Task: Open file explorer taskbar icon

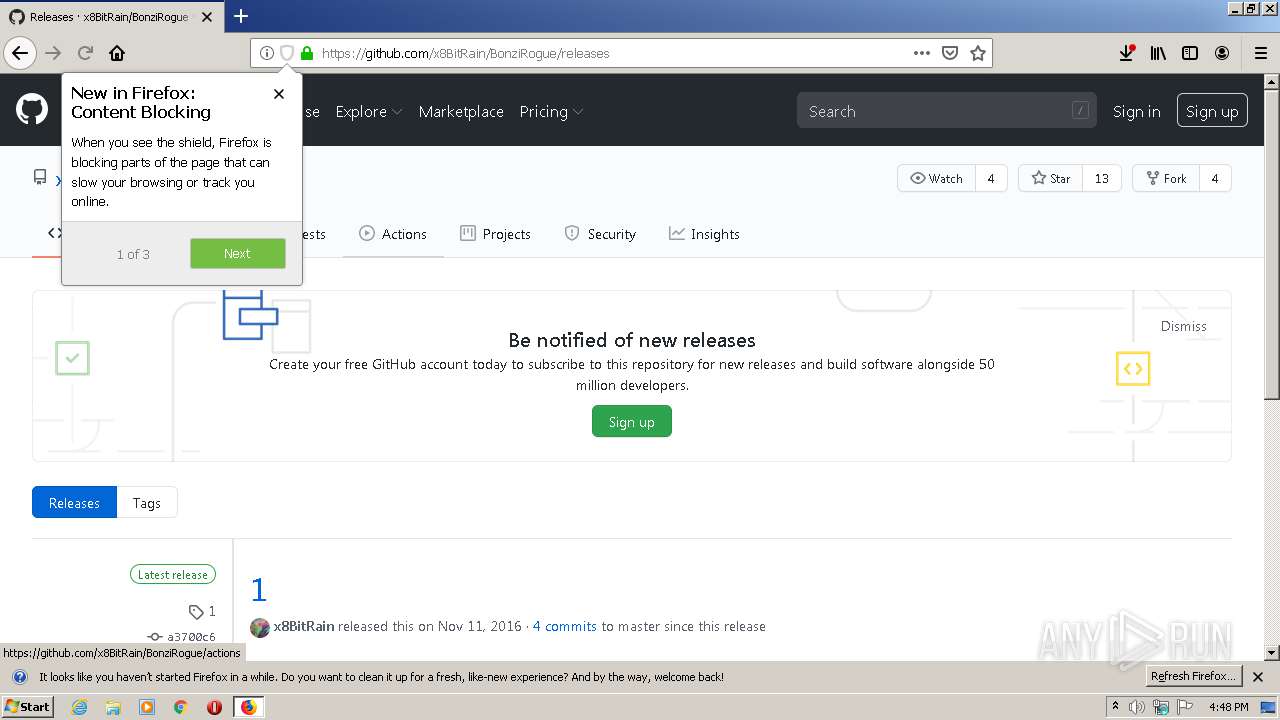Action: pyautogui.click(x=113, y=707)
